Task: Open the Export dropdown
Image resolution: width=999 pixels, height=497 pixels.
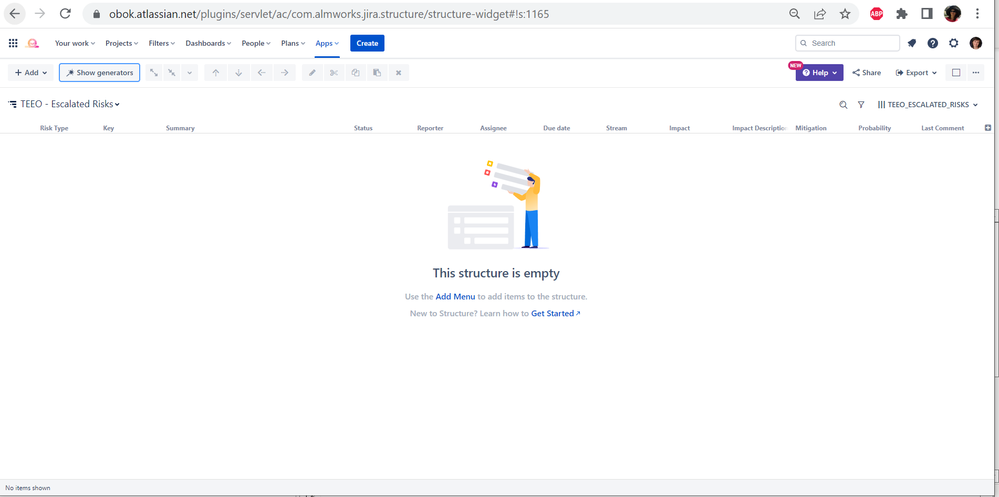Action: click(916, 73)
